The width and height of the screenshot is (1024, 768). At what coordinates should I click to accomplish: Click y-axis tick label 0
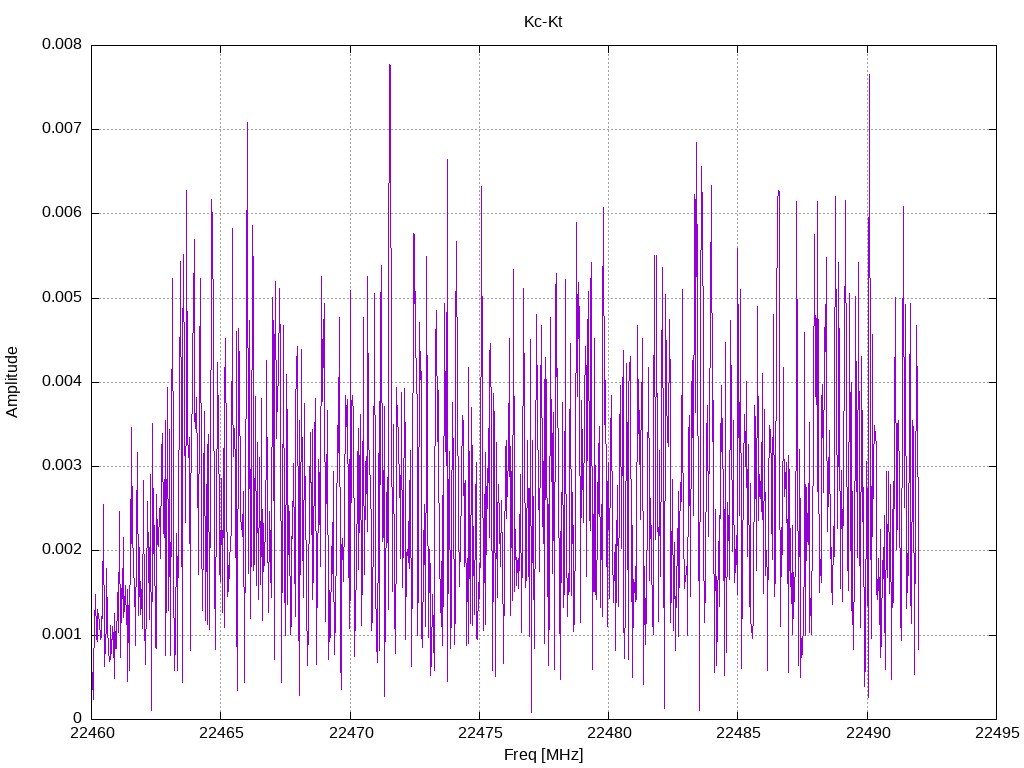coord(78,719)
